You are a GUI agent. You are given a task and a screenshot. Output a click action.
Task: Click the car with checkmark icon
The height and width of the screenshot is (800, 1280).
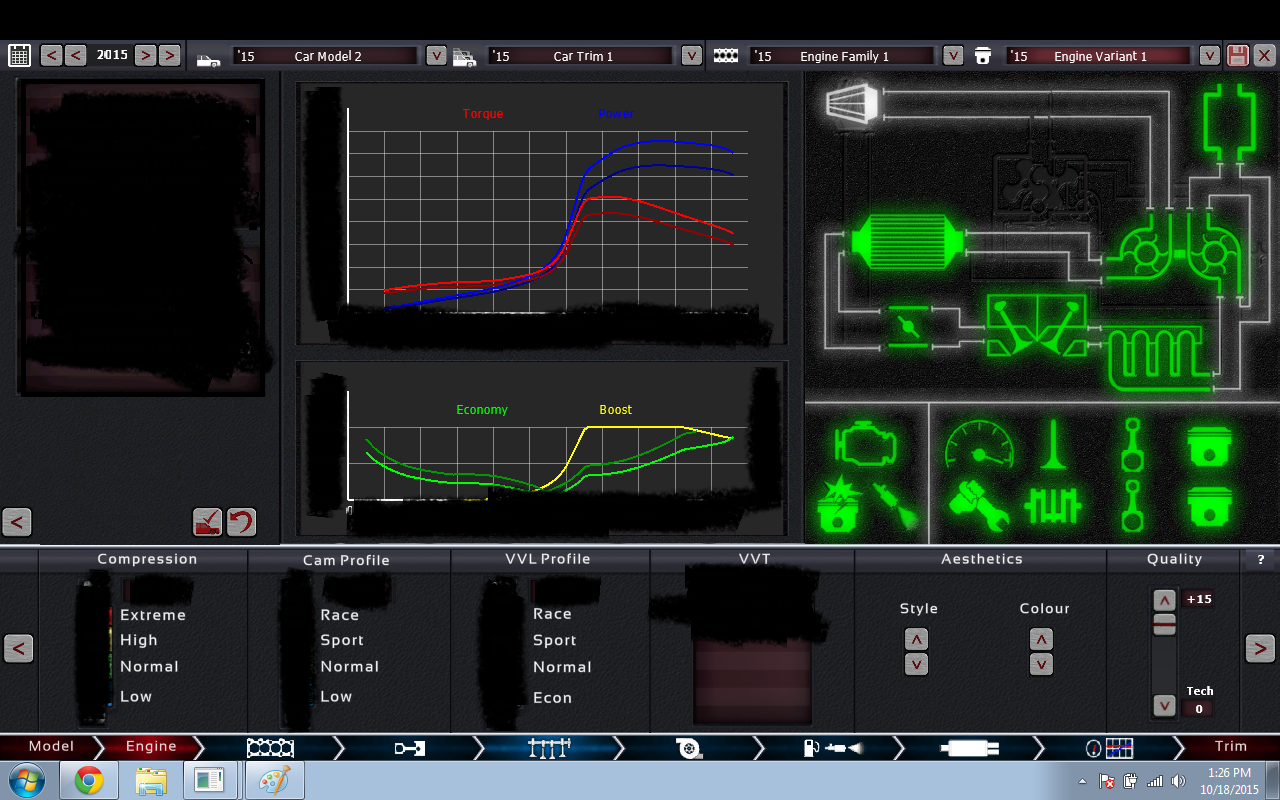coord(207,522)
